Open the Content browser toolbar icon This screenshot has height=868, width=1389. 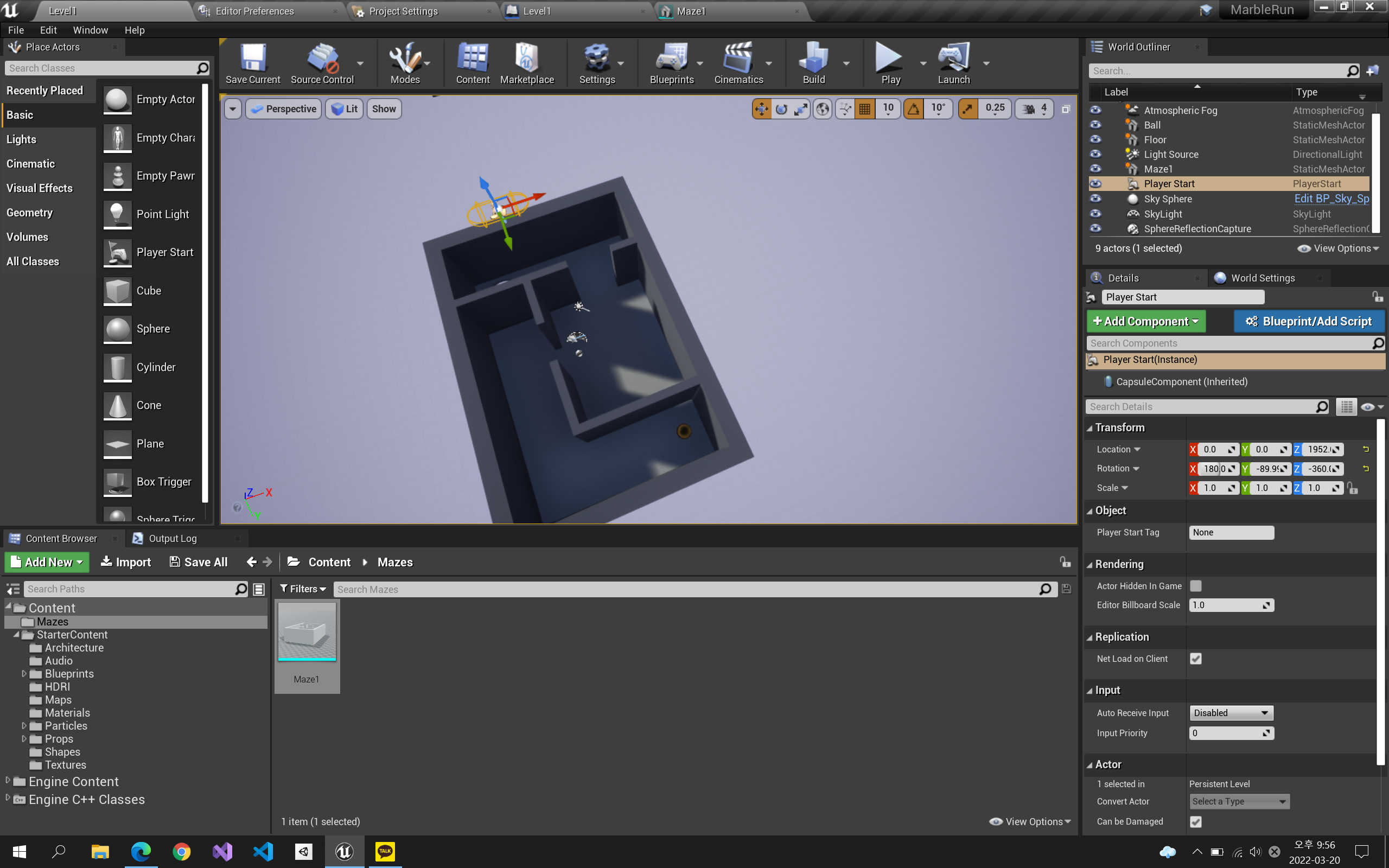(x=473, y=63)
